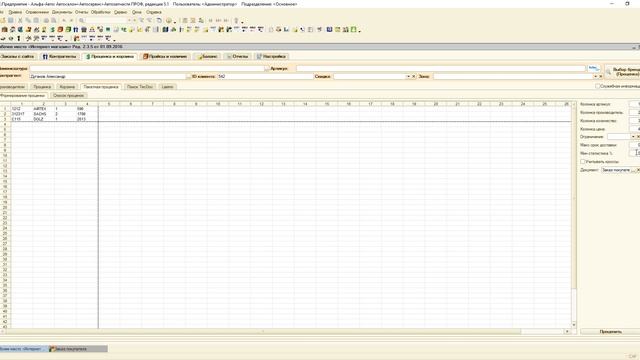Click into the Номенклатура input field

click(147, 69)
